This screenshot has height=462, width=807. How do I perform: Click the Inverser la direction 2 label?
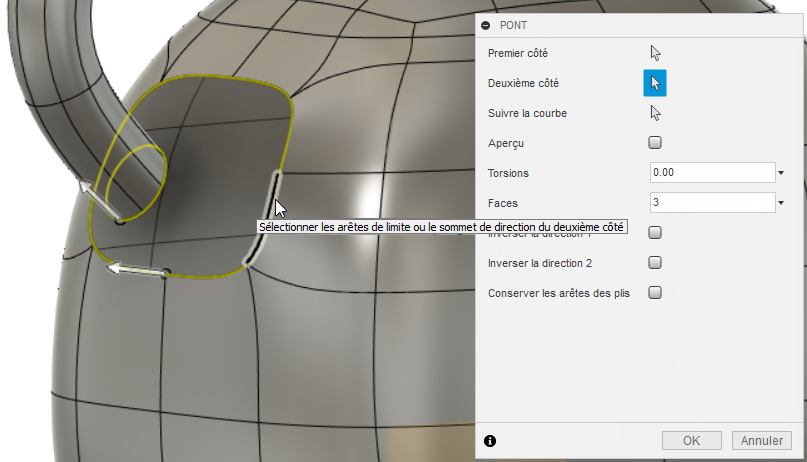point(540,263)
